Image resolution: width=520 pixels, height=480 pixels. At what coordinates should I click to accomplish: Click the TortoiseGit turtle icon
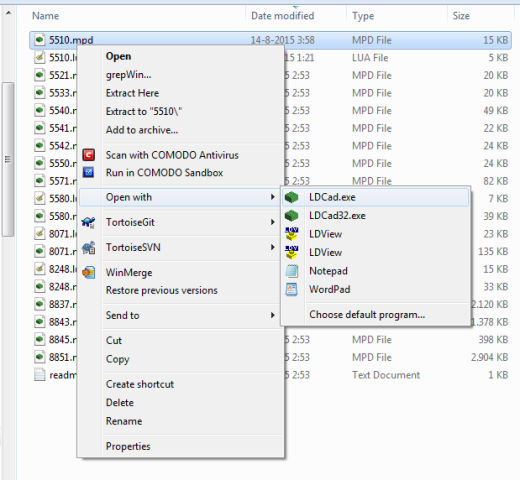click(x=88, y=222)
